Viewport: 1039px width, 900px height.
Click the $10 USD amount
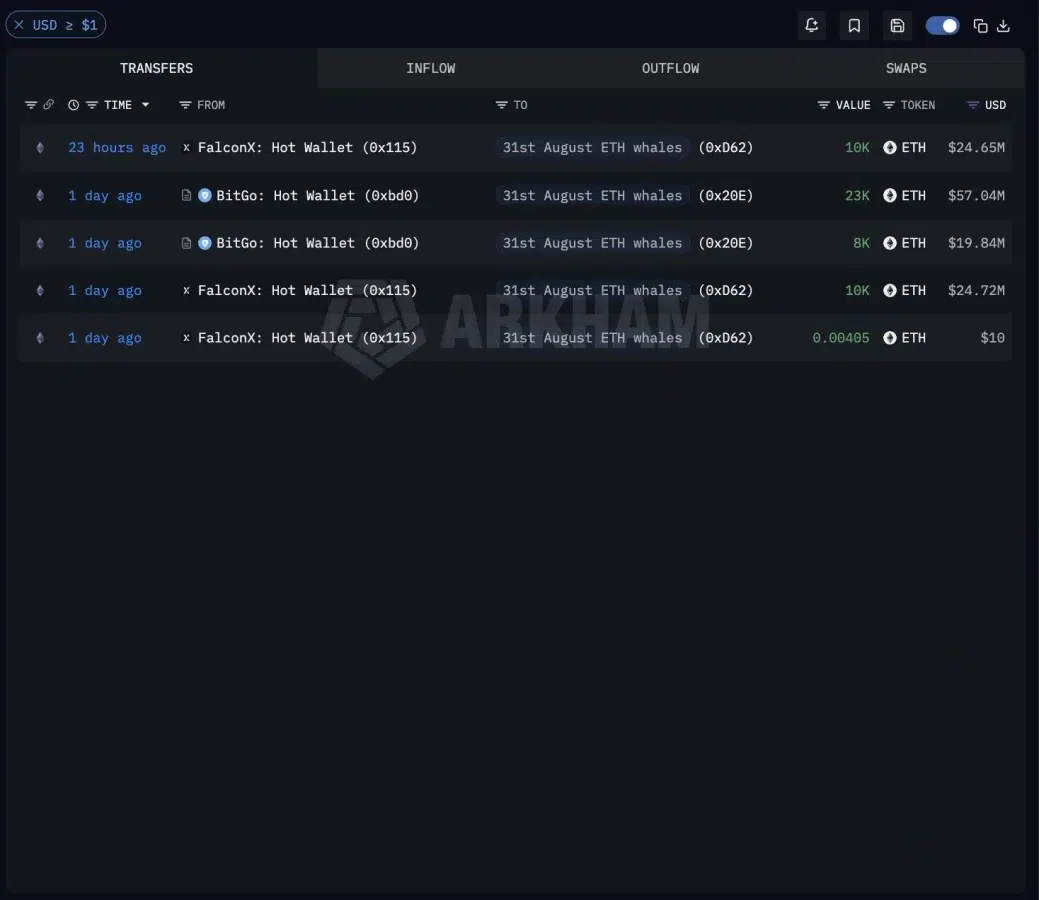point(992,338)
